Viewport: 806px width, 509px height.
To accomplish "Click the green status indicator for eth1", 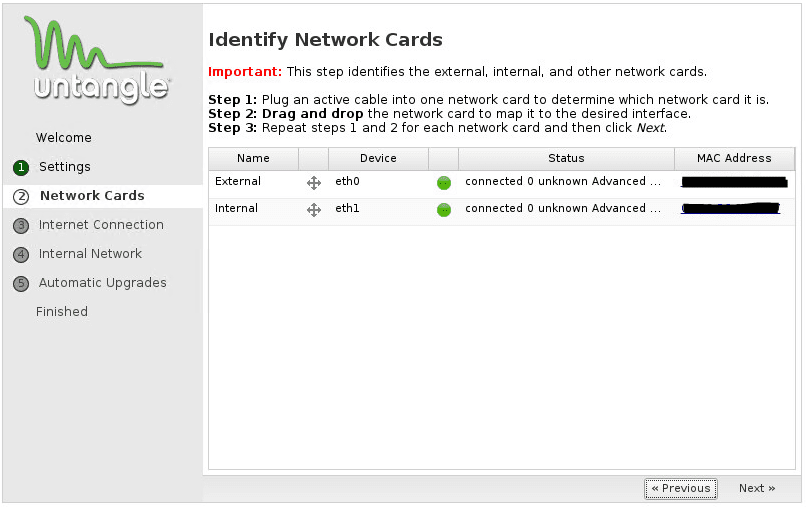I will click(444, 210).
